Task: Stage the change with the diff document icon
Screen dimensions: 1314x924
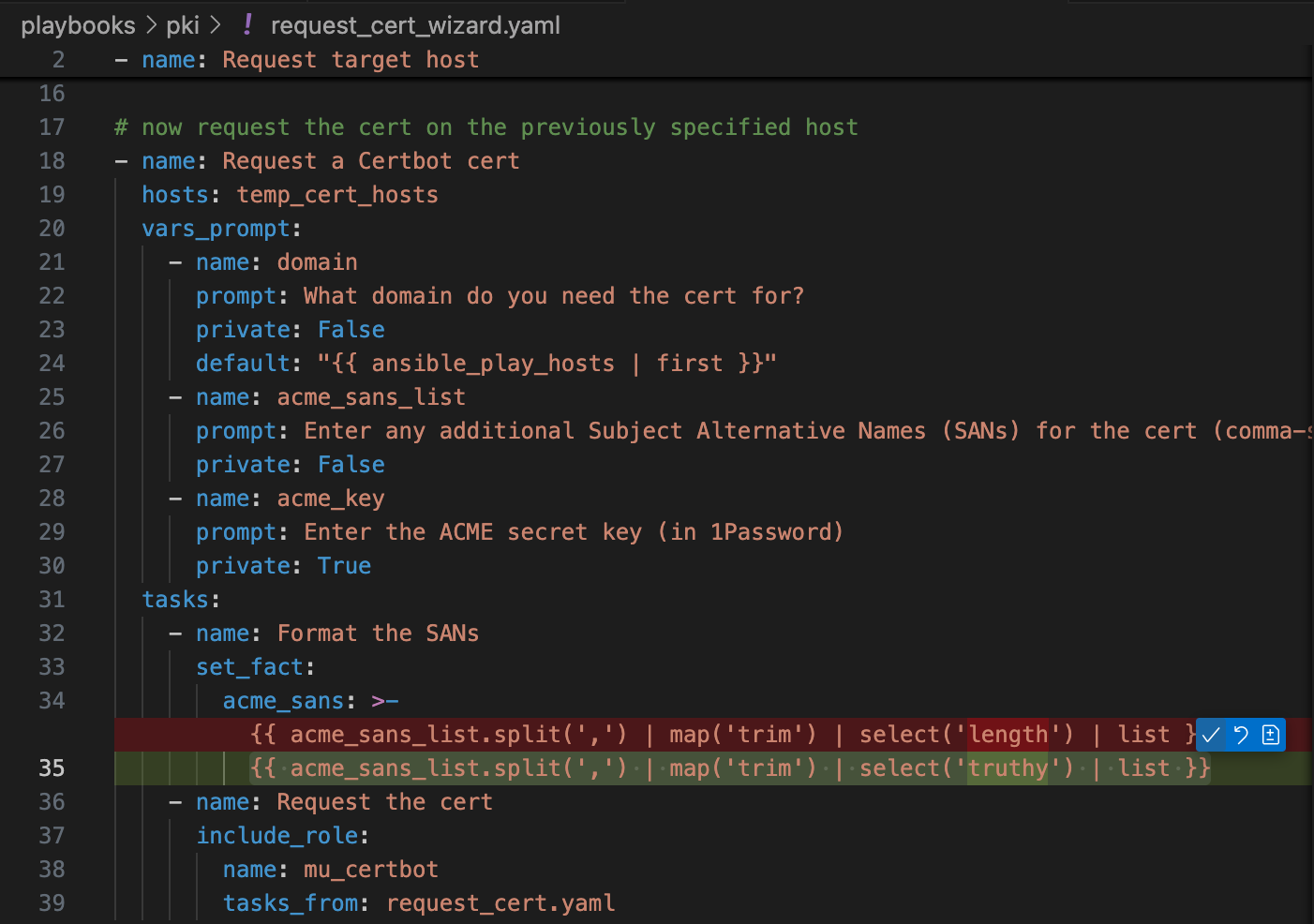Action: click(x=1270, y=735)
